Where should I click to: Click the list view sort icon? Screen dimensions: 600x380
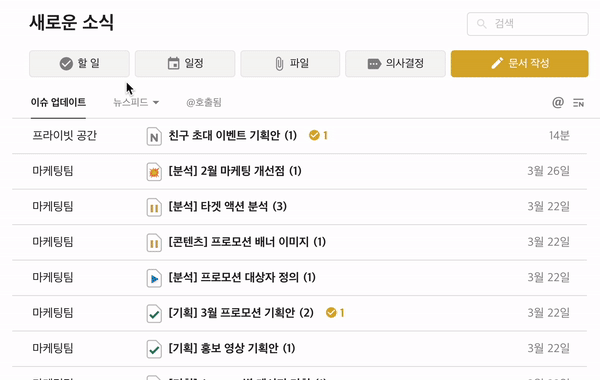(578, 103)
